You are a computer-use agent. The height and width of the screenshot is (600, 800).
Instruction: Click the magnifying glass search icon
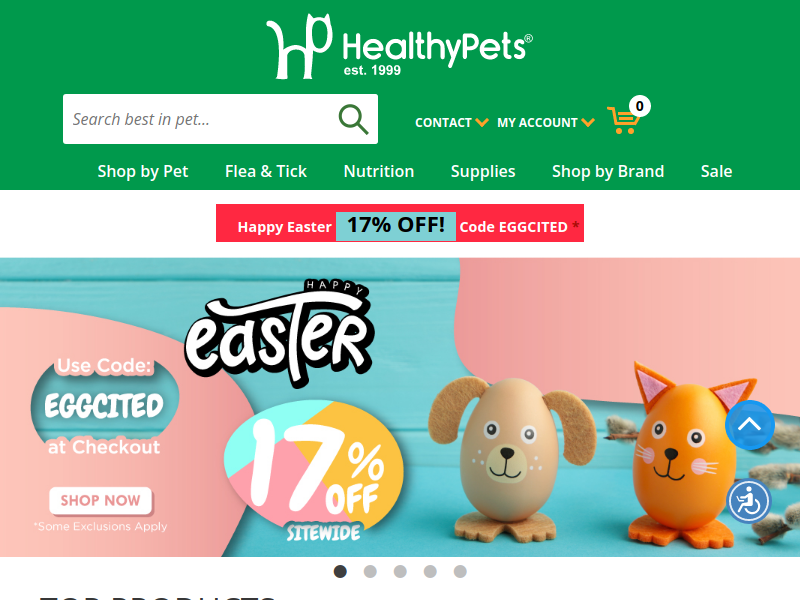[x=353, y=119]
